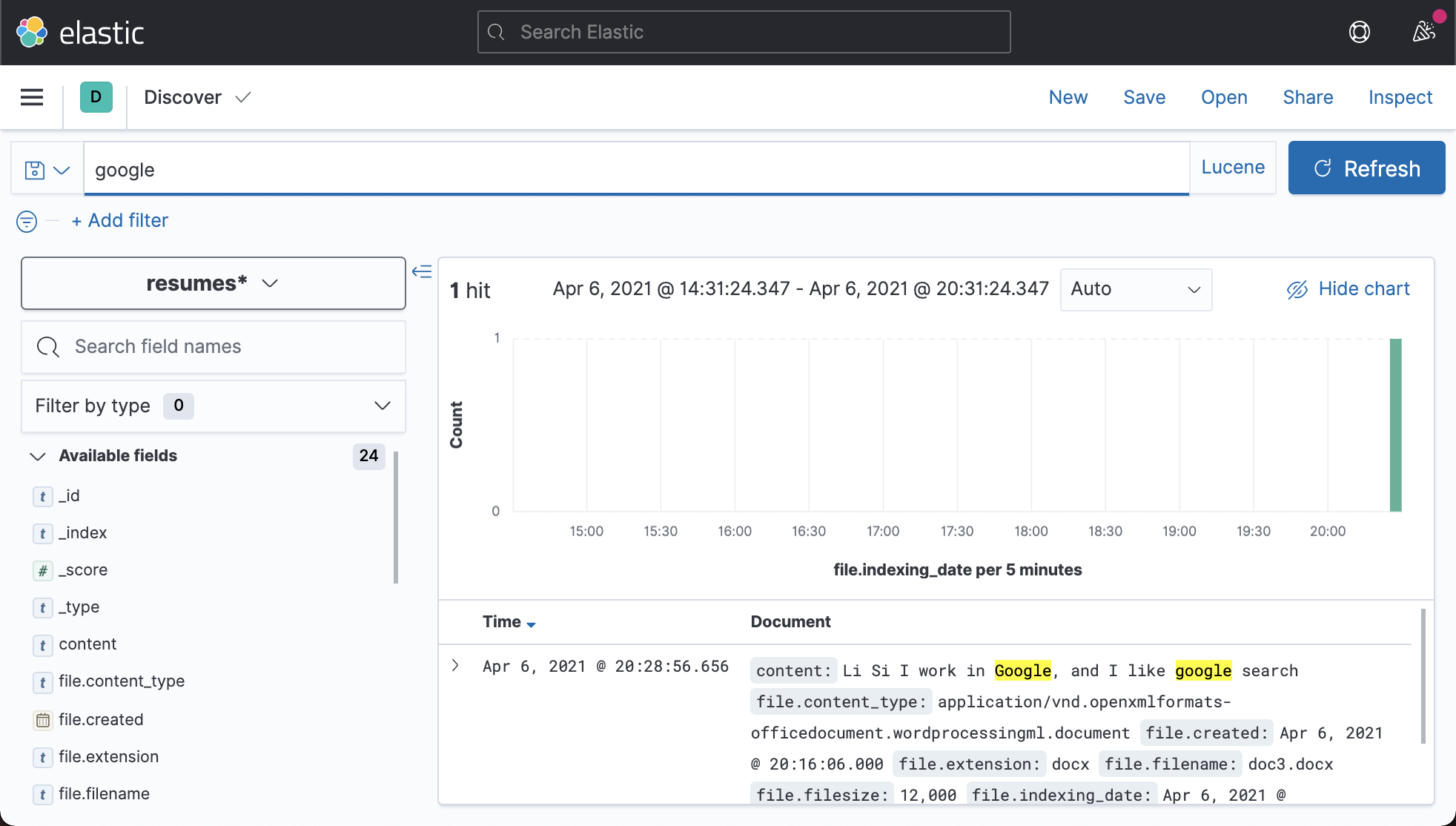The image size is (1456, 826).
Task: Switch query language from Lucene
Action: (1232, 167)
